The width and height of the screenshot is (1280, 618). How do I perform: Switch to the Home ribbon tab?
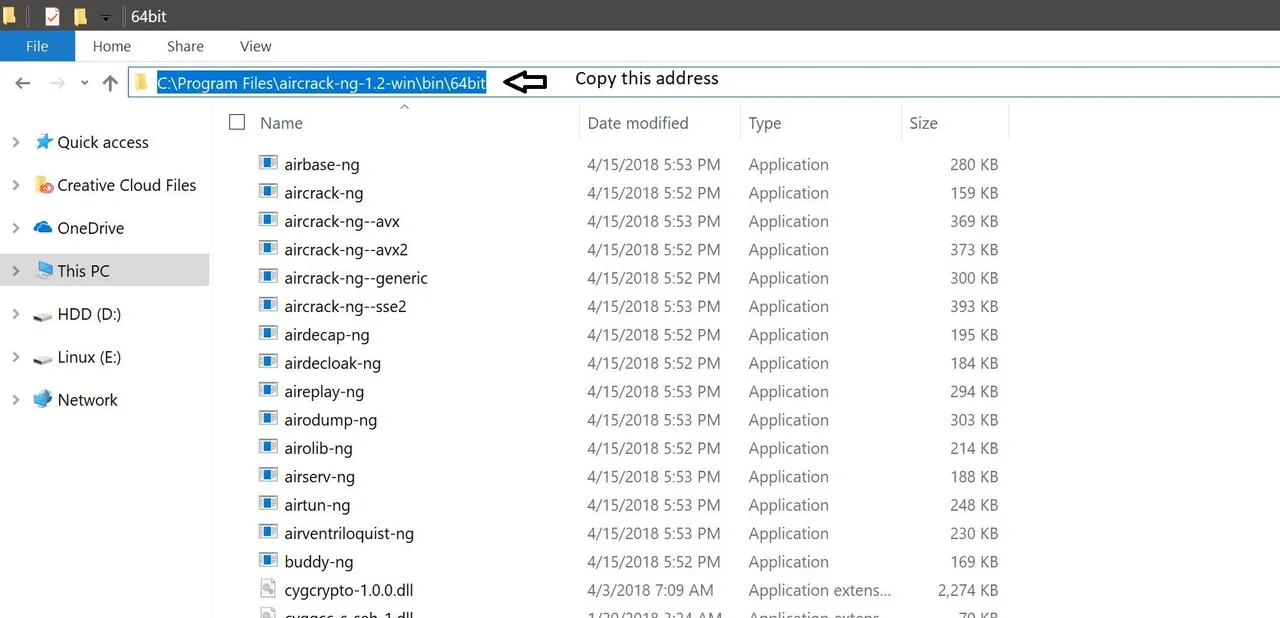112,46
